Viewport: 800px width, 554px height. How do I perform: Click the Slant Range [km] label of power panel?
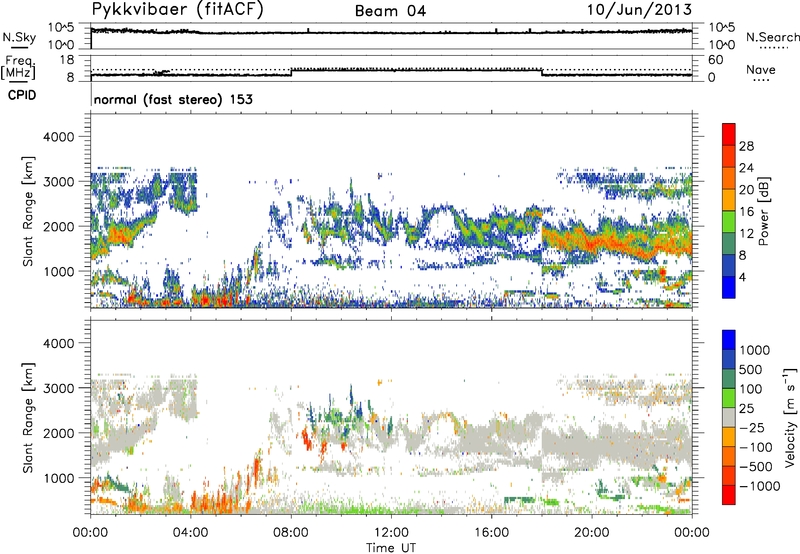pyautogui.click(x=28, y=211)
